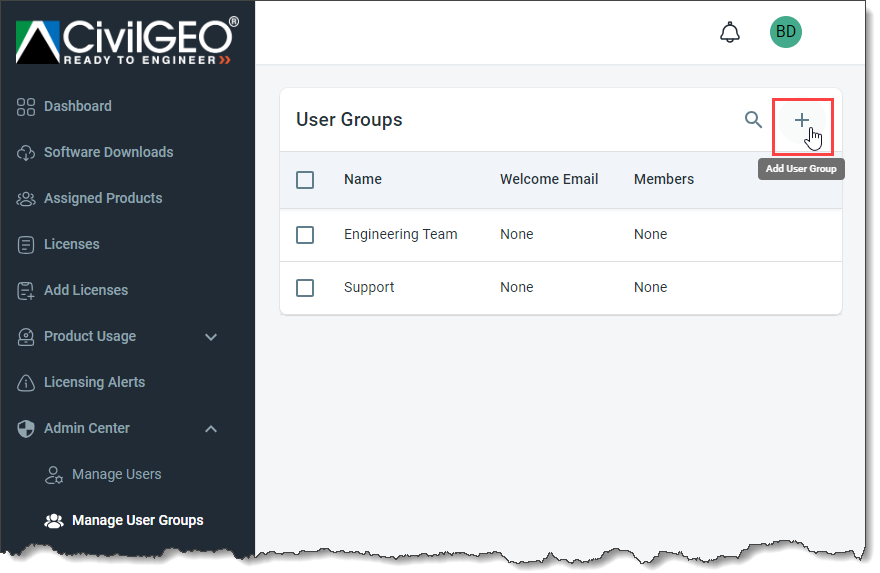Expand the Product Usage chevron
Image resolution: width=880 pixels, height=573 pixels.
tap(211, 337)
